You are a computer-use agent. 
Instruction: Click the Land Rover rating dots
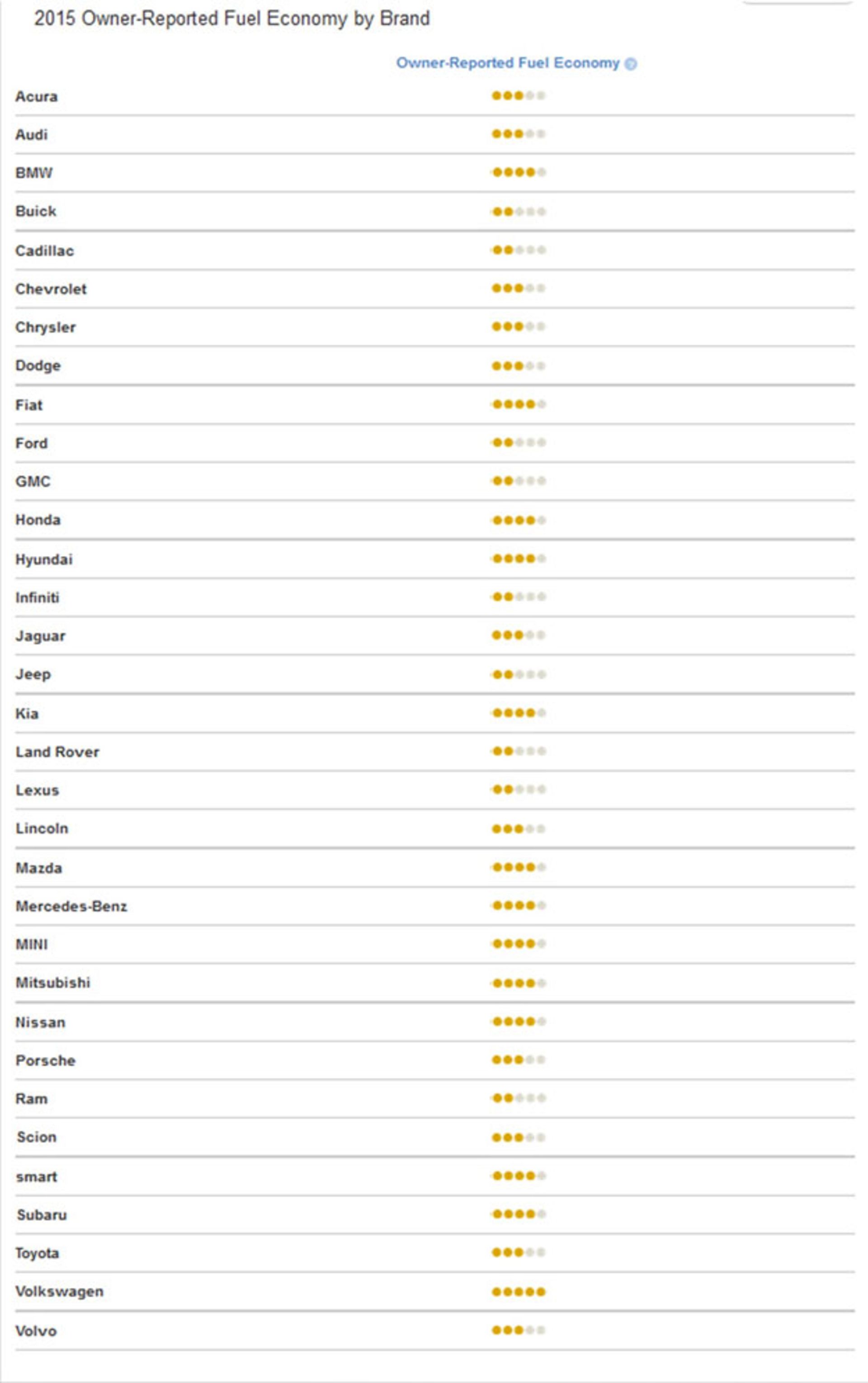[x=519, y=751]
